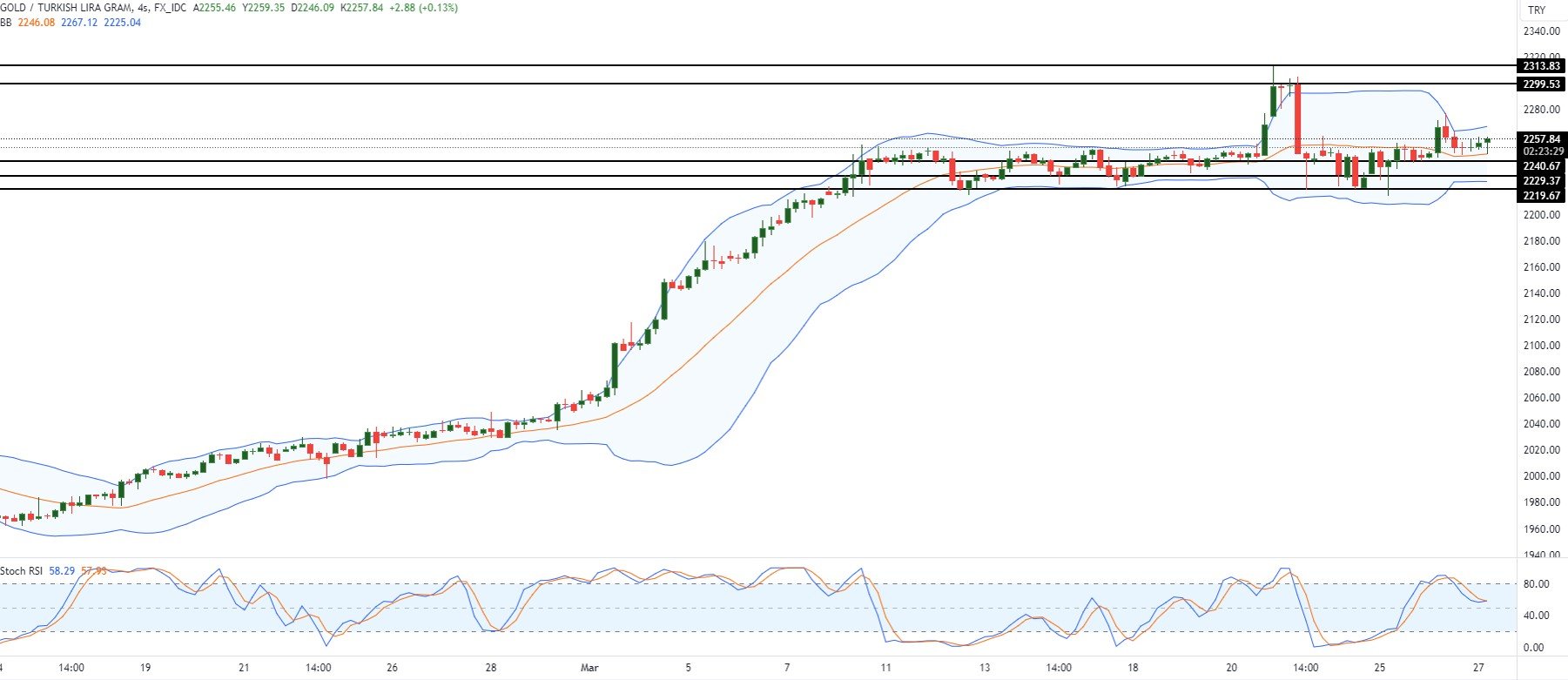Click 40.00 on the Stoch RSI scale
This screenshot has width=1568, height=680.
click(x=1536, y=616)
